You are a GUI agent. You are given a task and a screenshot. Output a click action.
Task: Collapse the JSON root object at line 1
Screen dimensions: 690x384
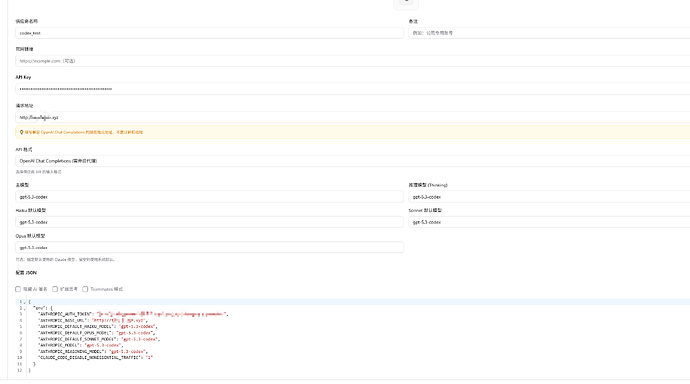point(25,302)
